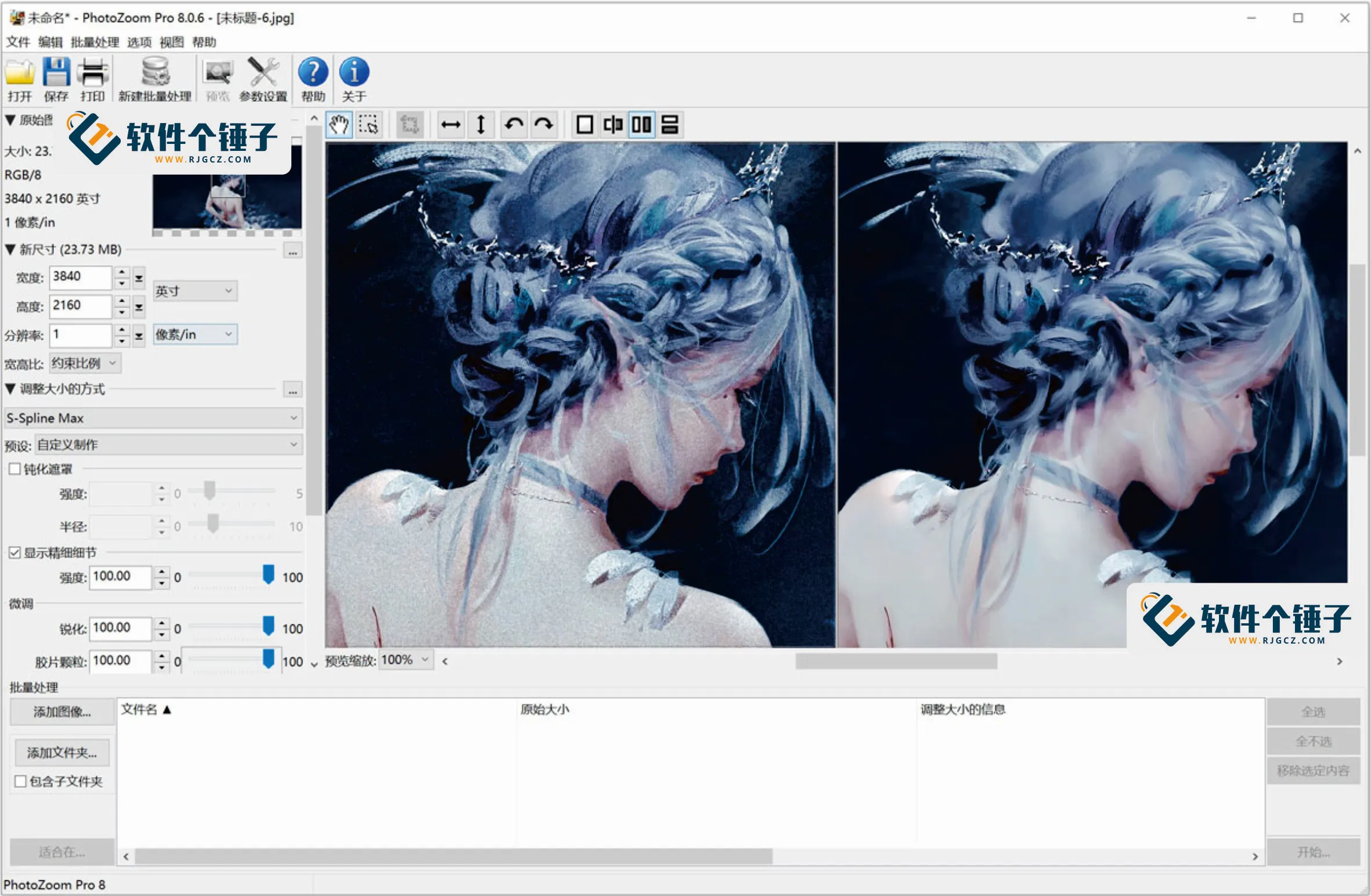Click the ellipsis button beside 新尺寸
1371x896 pixels.
point(293,251)
